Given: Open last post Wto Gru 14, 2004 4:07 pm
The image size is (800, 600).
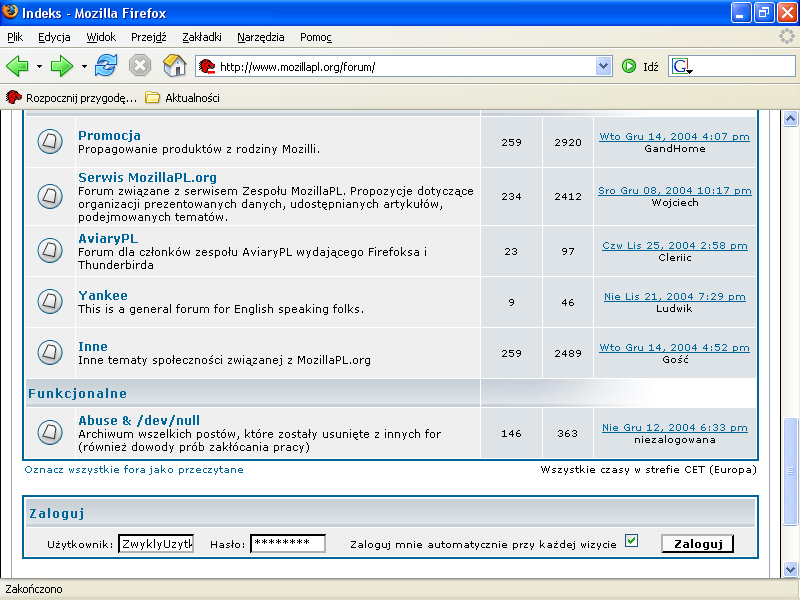Looking at the screenshot, I should [674, 137].
